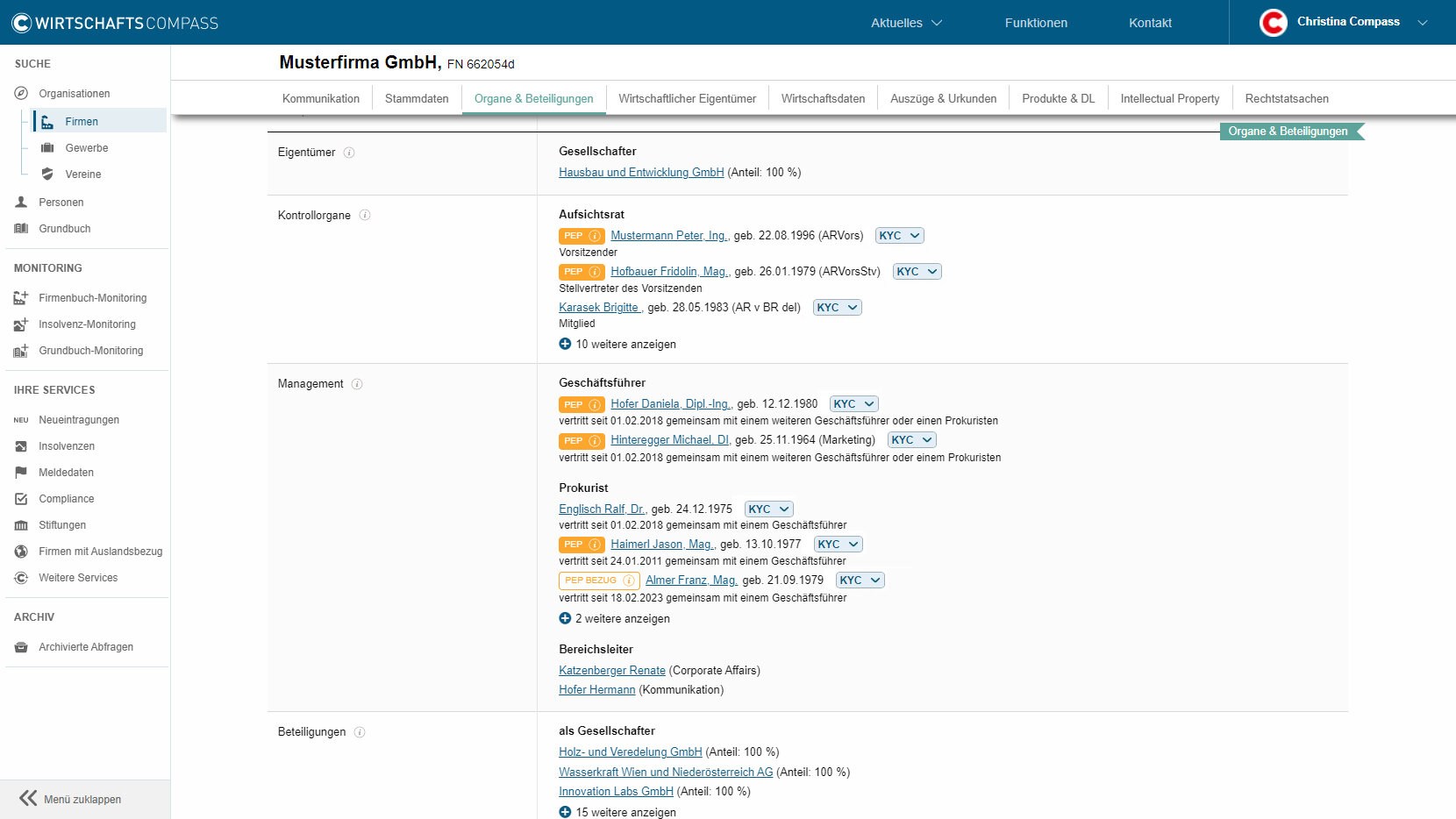Image resolution: width=1456 pixels, height=819 pixels.
Task: Open the Produkte & DL tab
Action: coord(1058,98)
